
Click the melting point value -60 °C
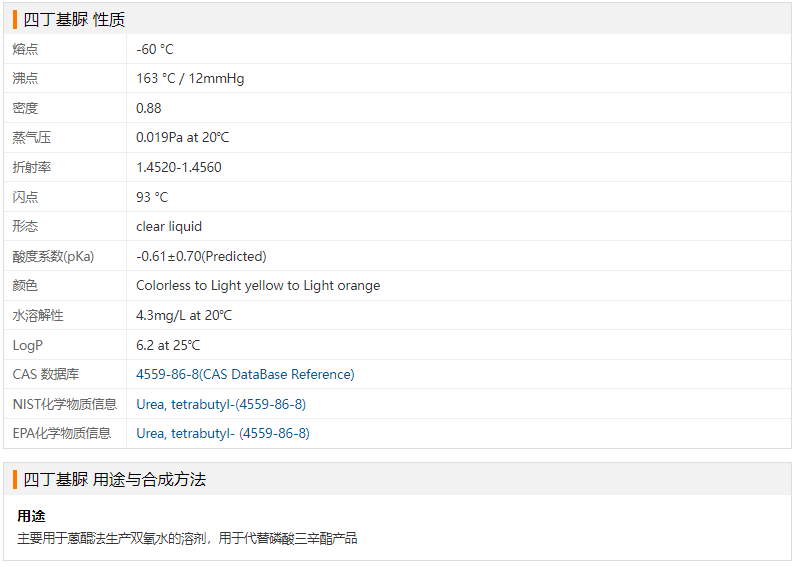click(155, 49)
